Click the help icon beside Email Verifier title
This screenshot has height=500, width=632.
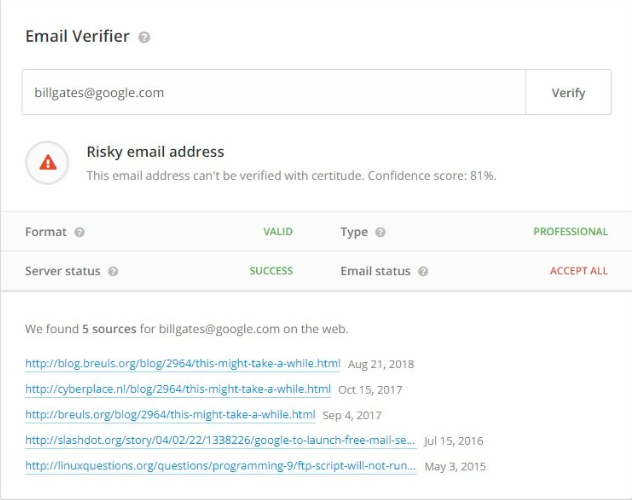click(x=144, y=37)
